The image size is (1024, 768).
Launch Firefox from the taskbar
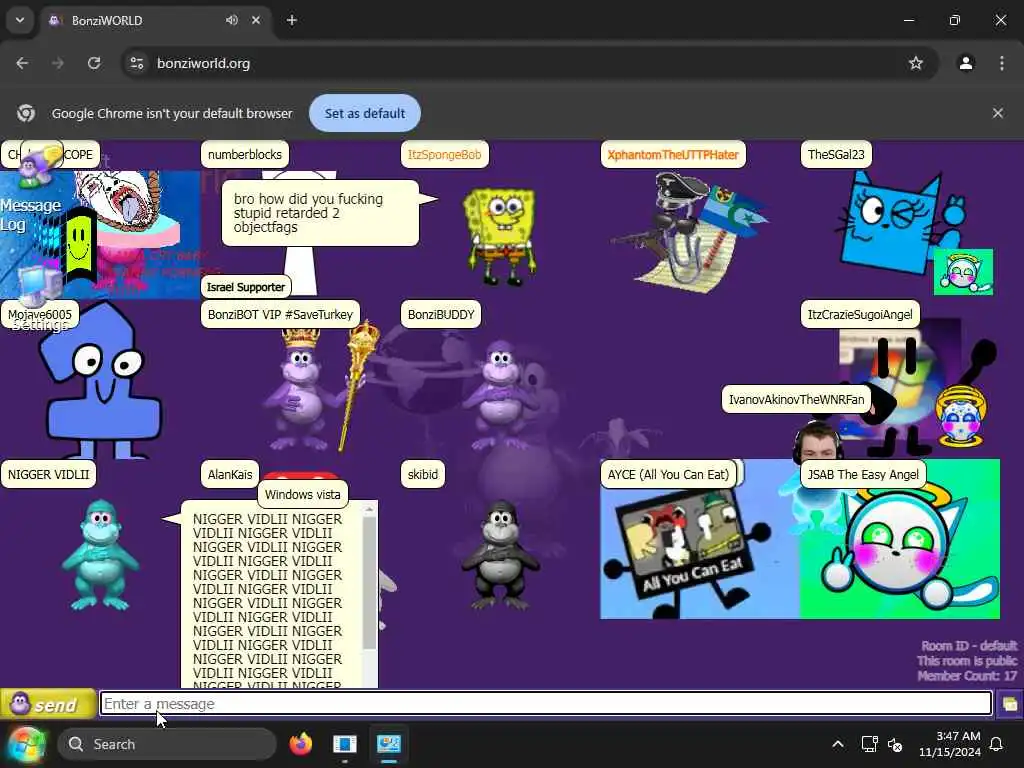(x=300, y=744)
